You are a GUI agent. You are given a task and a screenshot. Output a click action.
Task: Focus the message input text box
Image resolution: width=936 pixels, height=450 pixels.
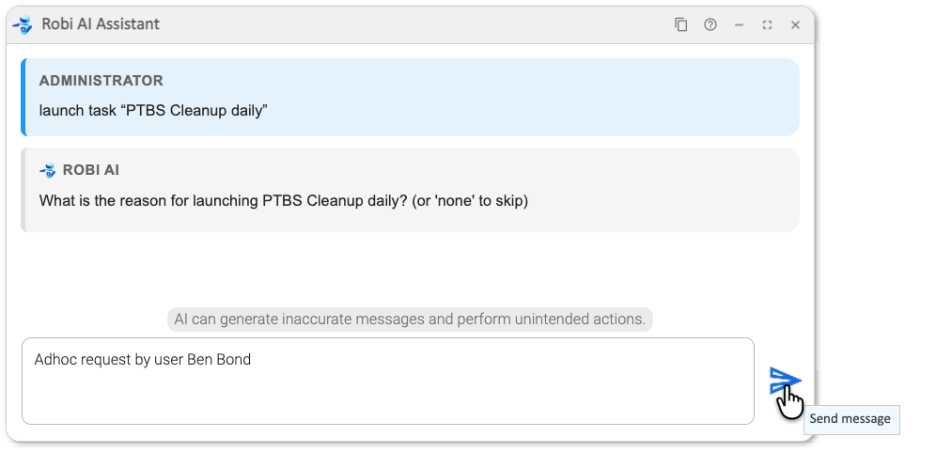[x=388, y=395]
